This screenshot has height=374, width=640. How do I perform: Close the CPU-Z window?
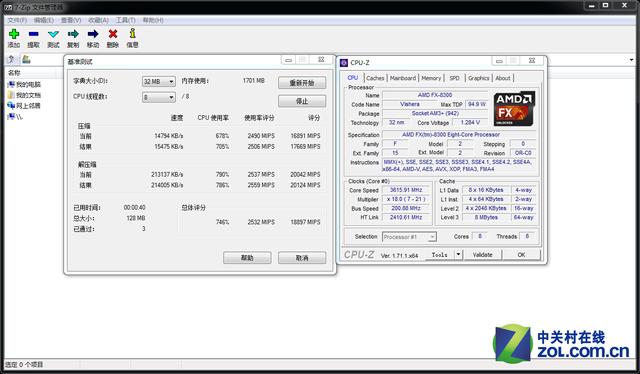(x=531, y=60)
